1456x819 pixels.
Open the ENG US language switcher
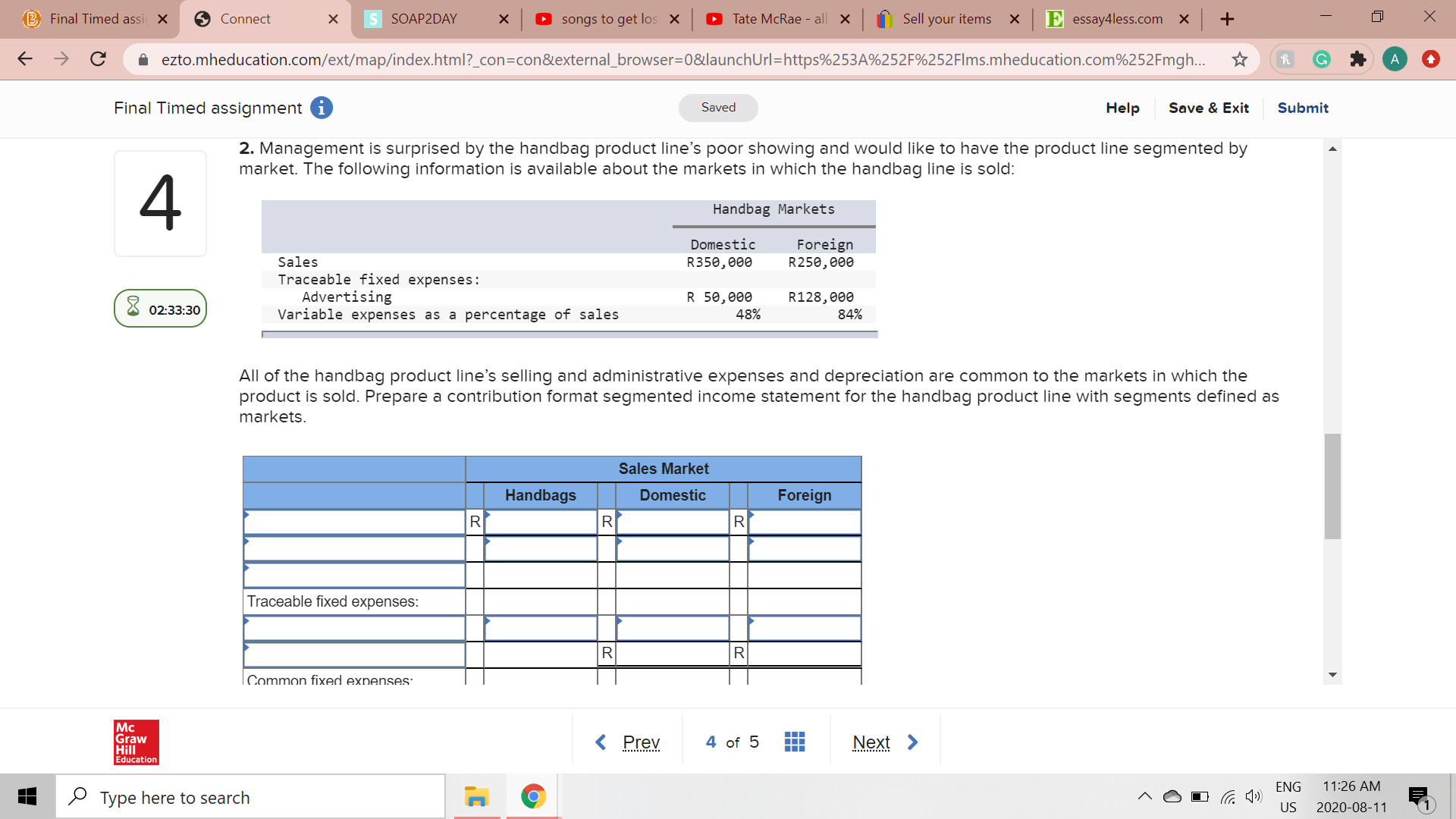[x=1288, y=796]
